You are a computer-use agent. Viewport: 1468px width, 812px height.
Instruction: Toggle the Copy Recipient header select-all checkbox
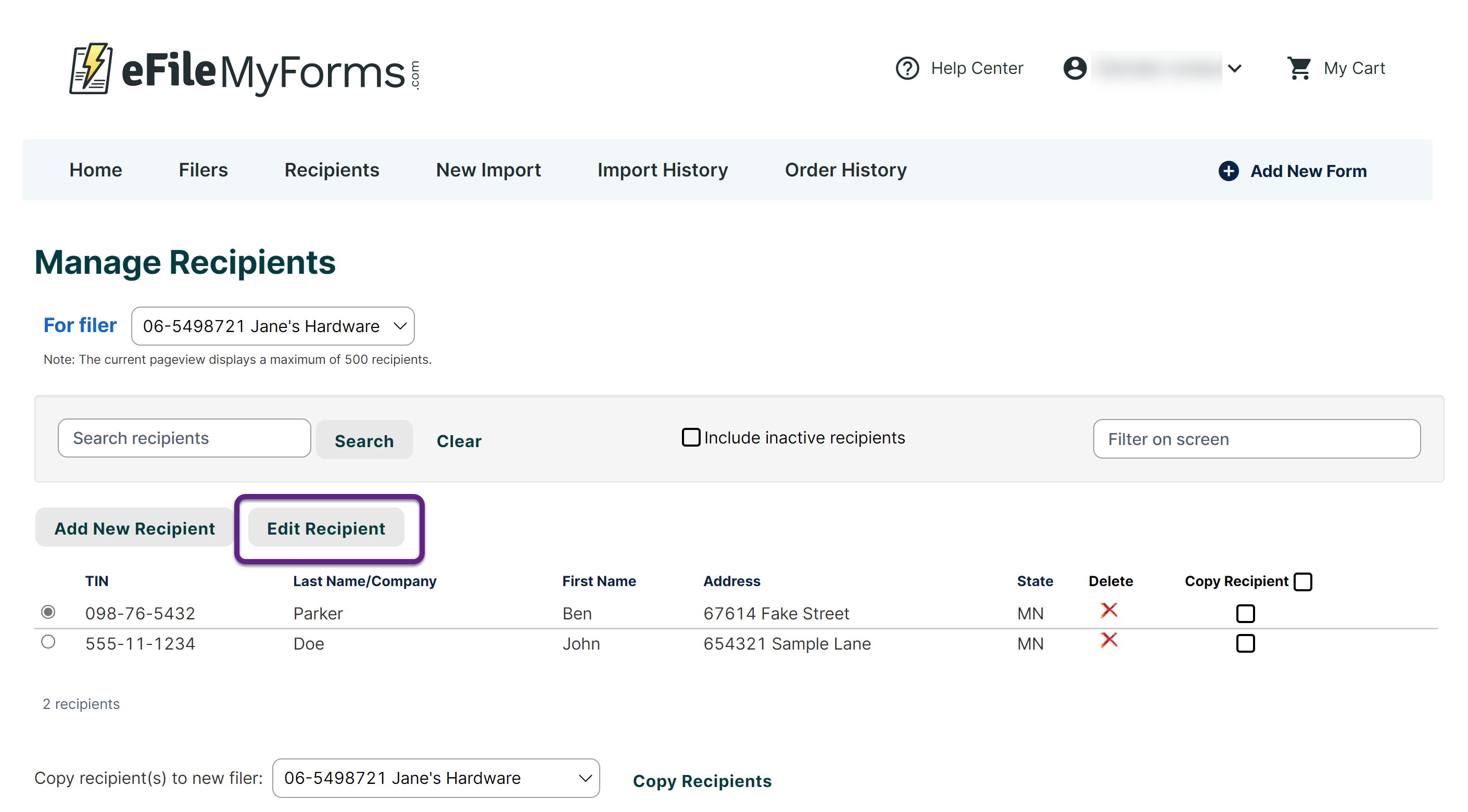1303,581
